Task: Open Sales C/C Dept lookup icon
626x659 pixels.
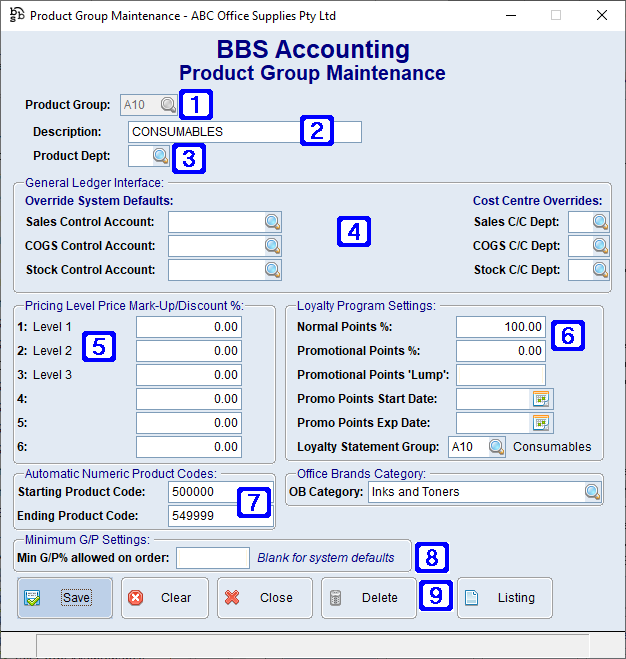Action: [x=600, y=222]
